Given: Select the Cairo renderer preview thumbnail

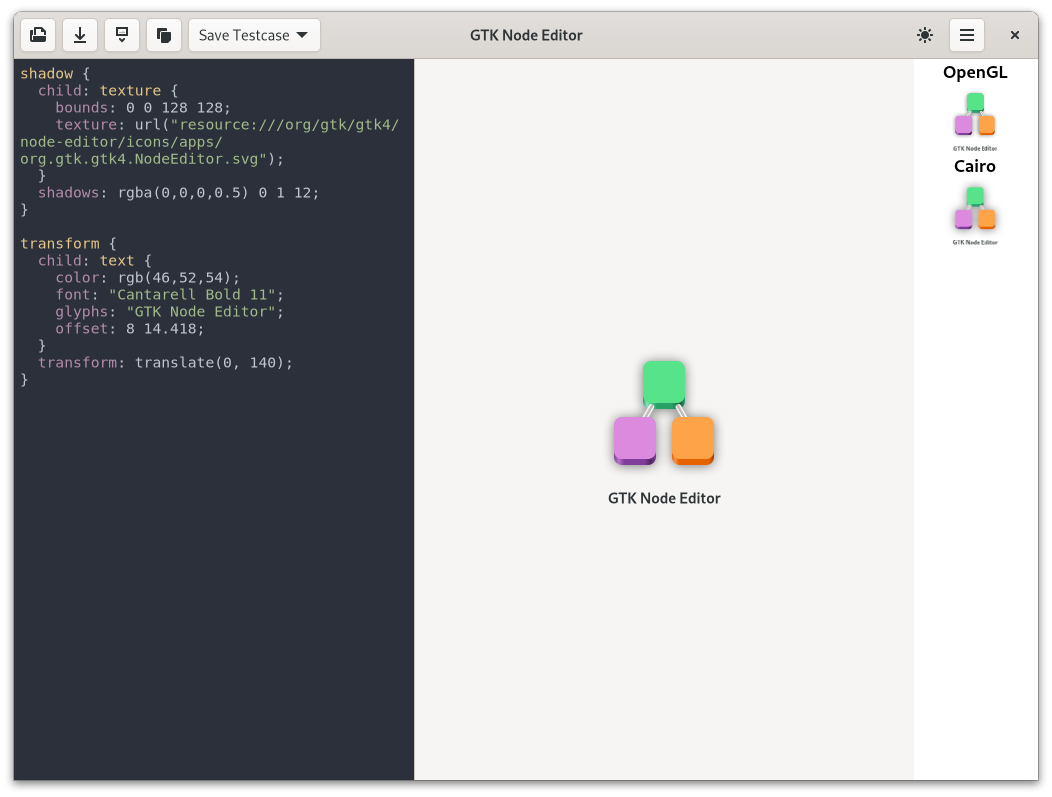Looking at the screenshot, I should (975, 213).
